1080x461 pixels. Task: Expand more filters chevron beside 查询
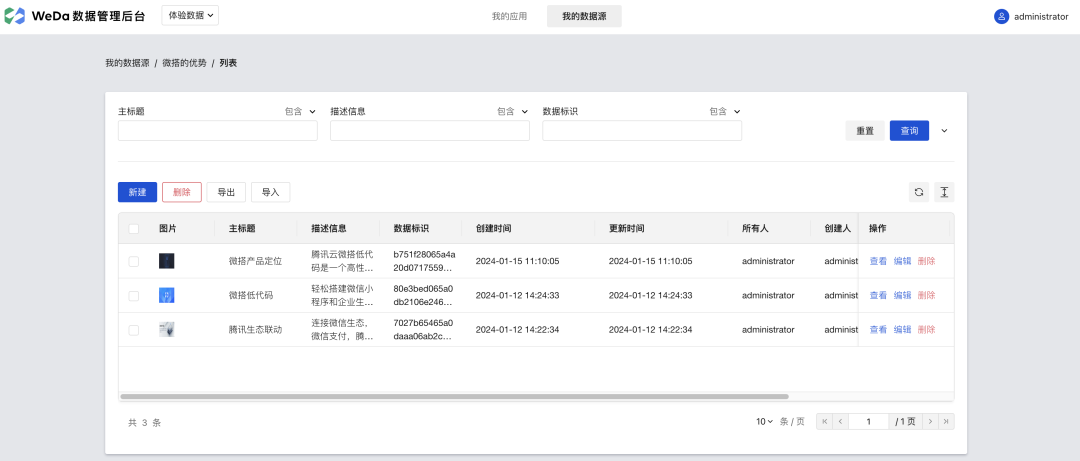pyautogui.click(x=944, y=131)
